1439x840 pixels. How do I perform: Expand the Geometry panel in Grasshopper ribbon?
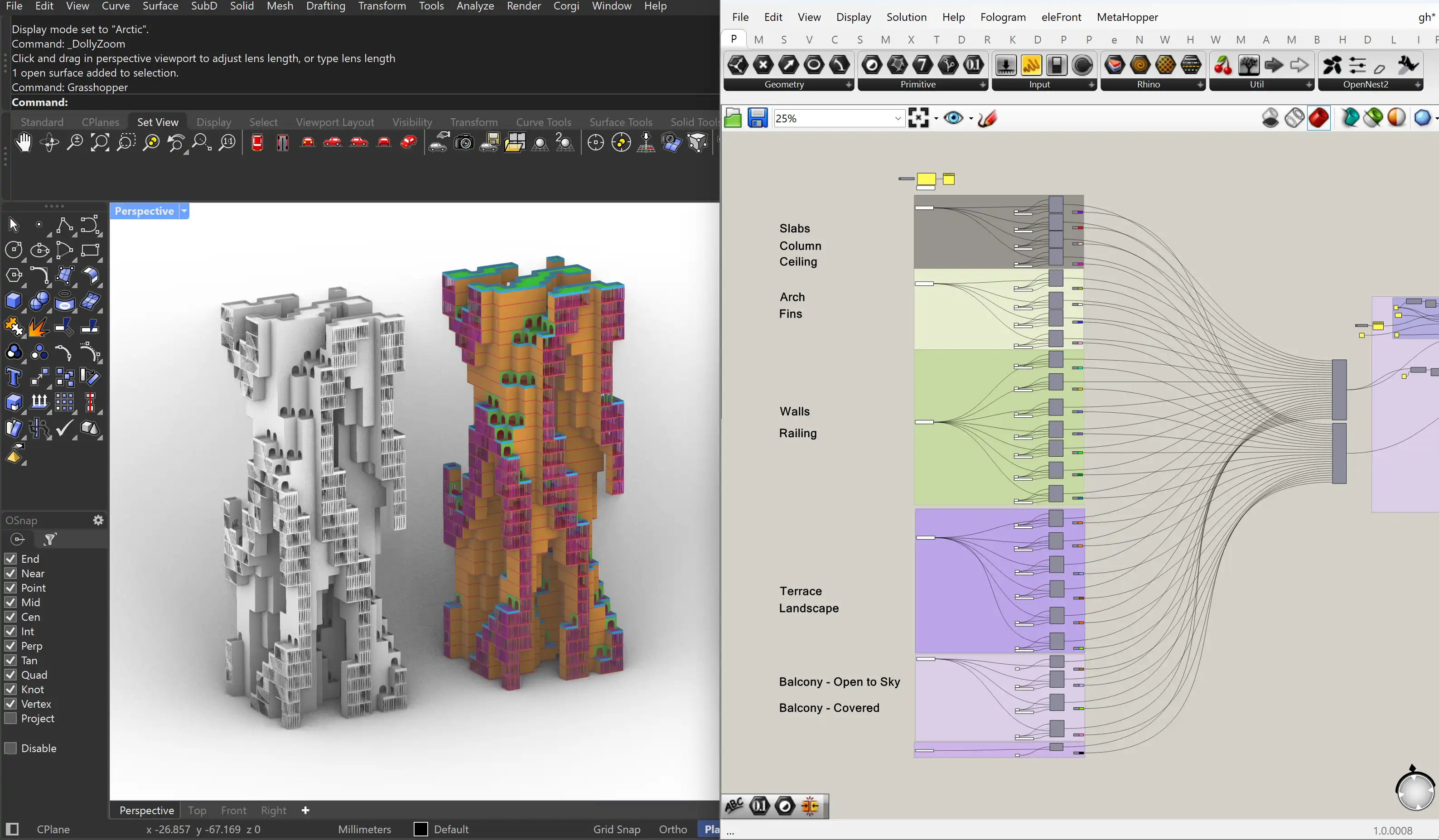click(849, 85)
